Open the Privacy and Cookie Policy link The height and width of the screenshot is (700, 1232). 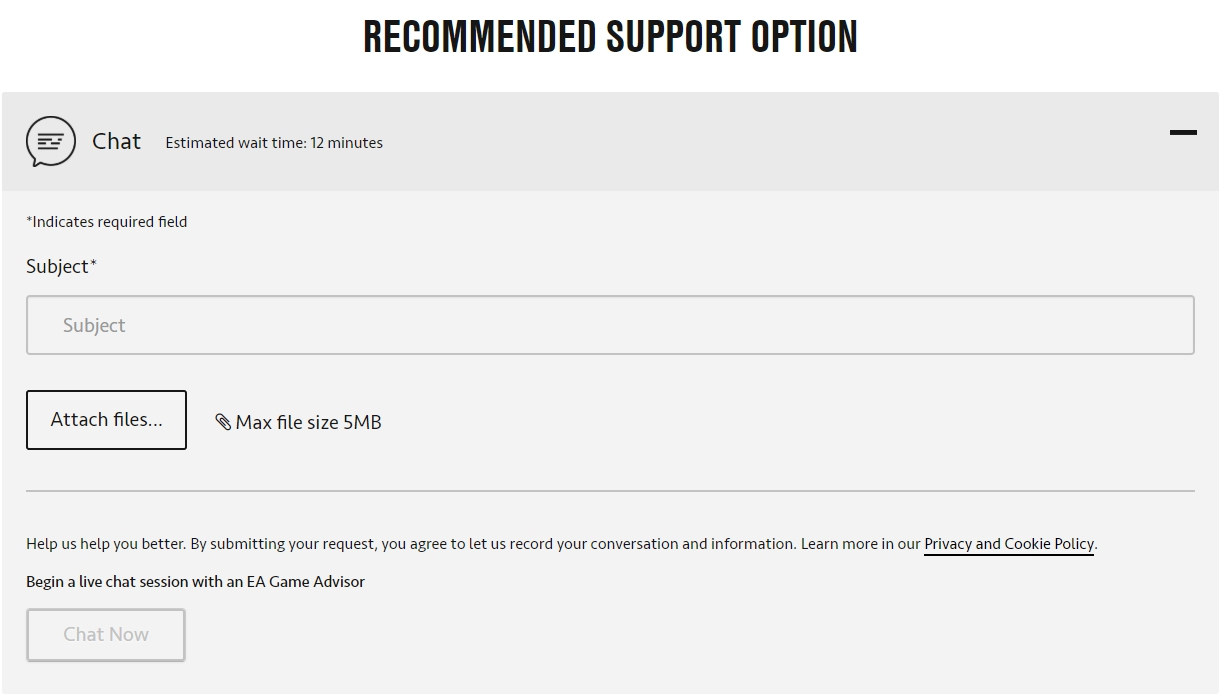point(1008,544)
